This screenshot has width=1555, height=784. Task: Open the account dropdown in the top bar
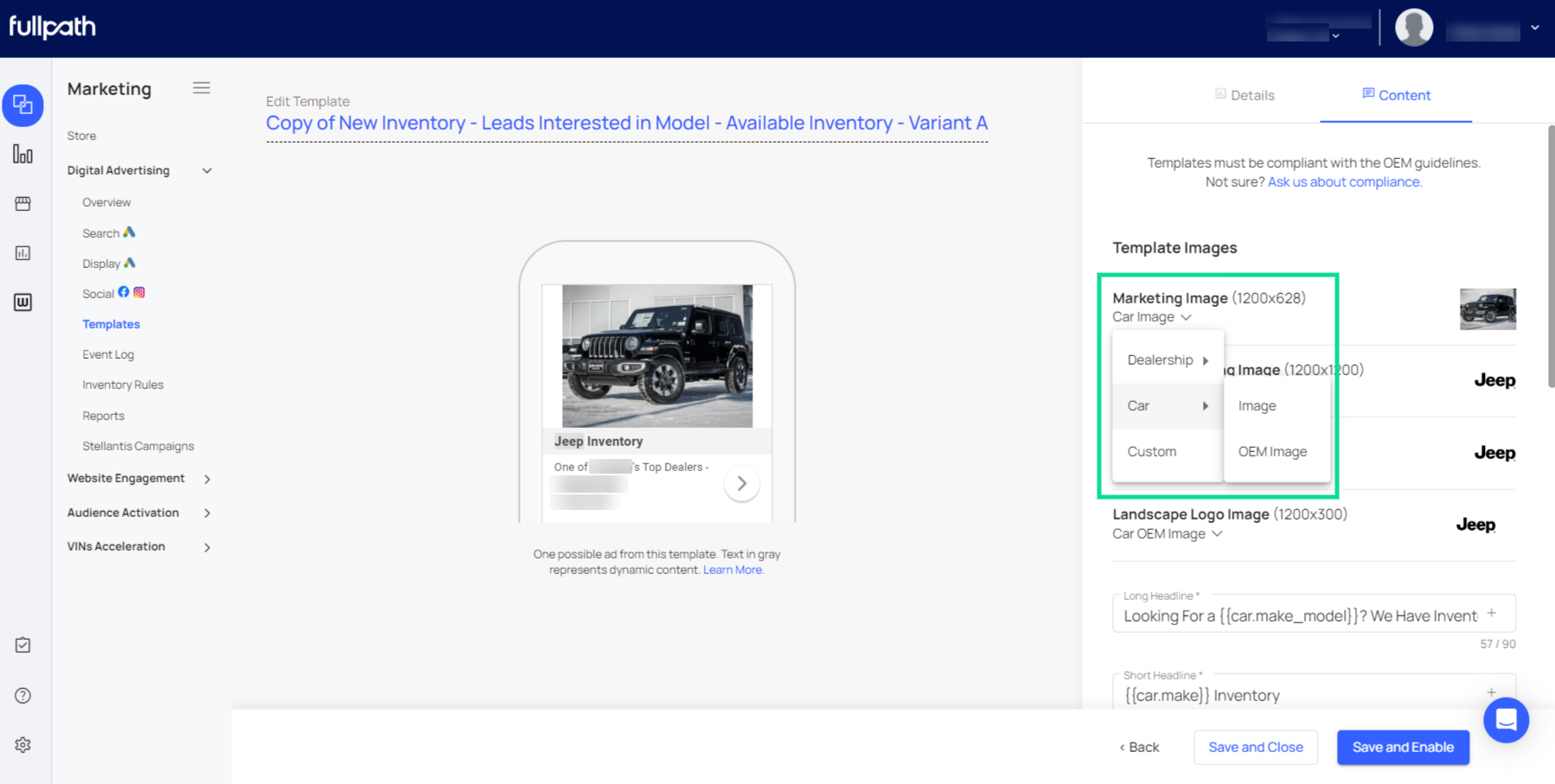pyautogui.click(x=1536, y=27)
